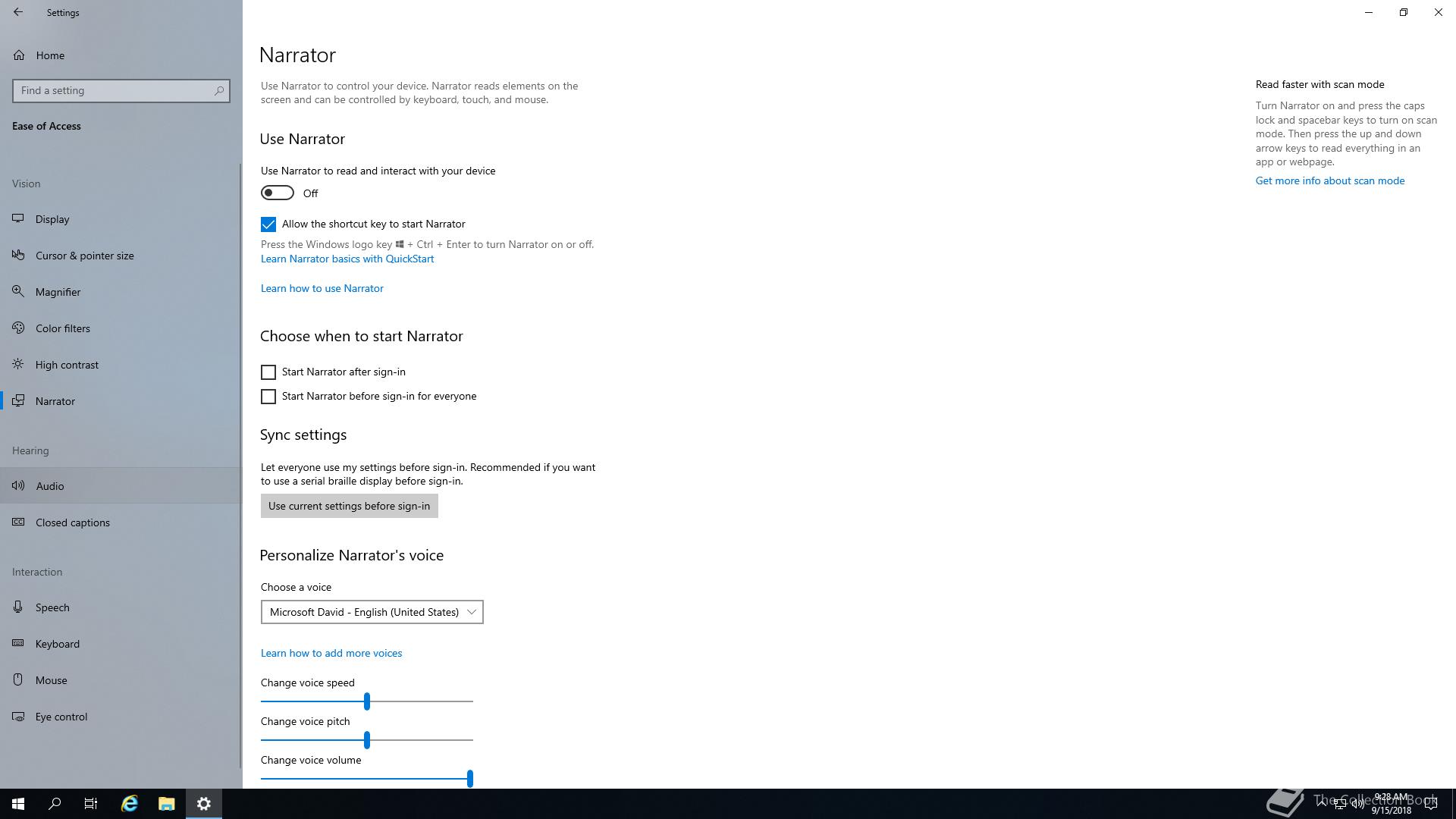Click the Eye control icon
Screen dimensions: 1456x819
click(18, 716)
